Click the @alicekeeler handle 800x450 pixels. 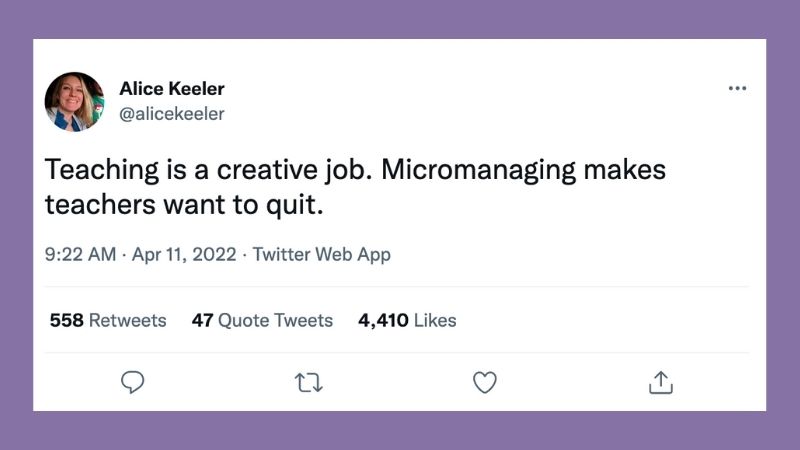(x=172, y=114)
